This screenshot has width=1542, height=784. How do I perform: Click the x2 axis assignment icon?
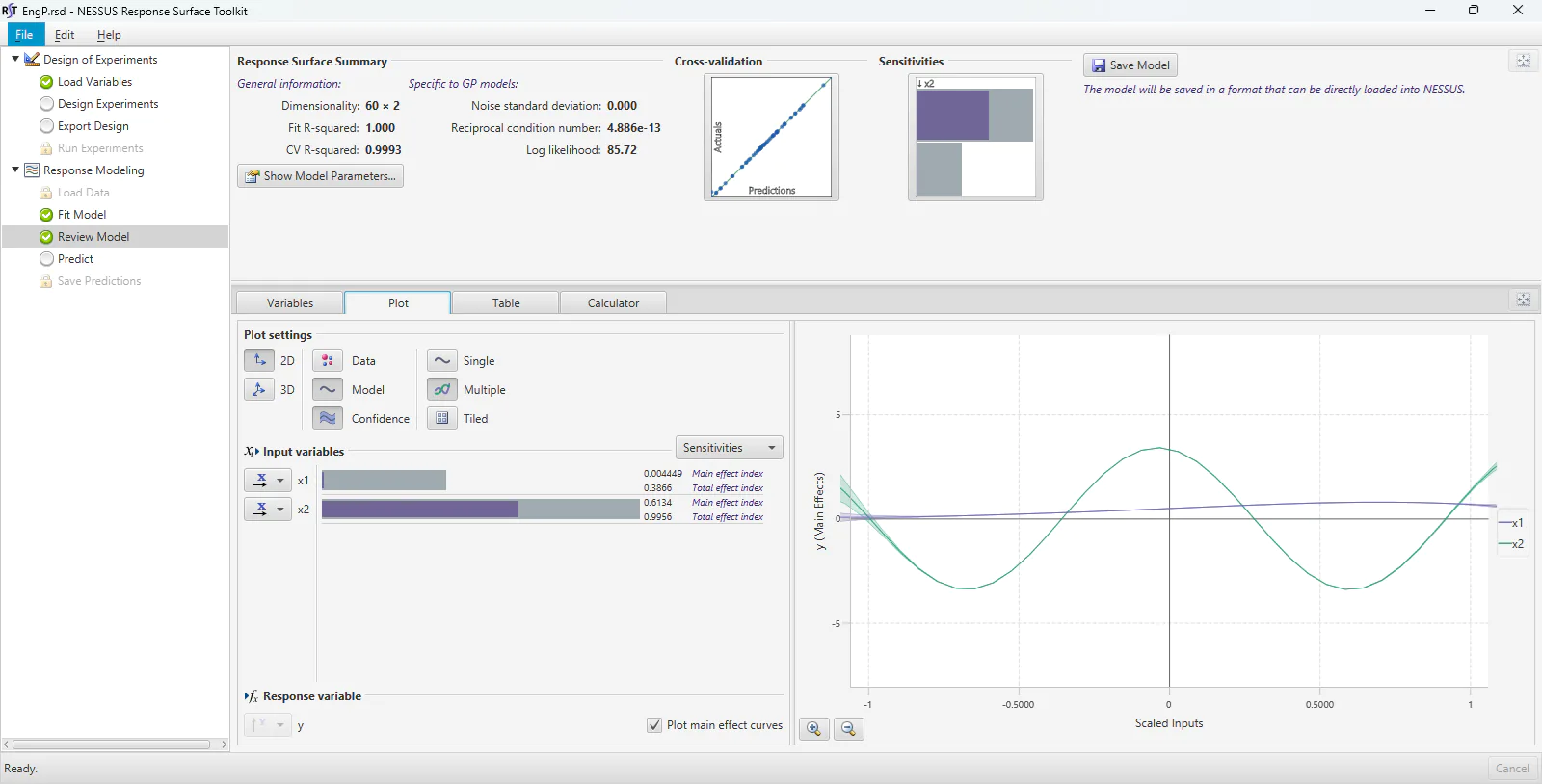259,509
